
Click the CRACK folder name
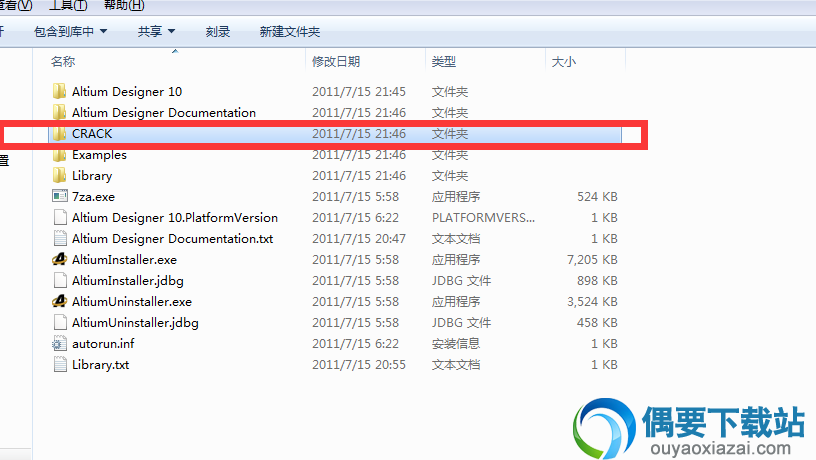tap(92, 134)
